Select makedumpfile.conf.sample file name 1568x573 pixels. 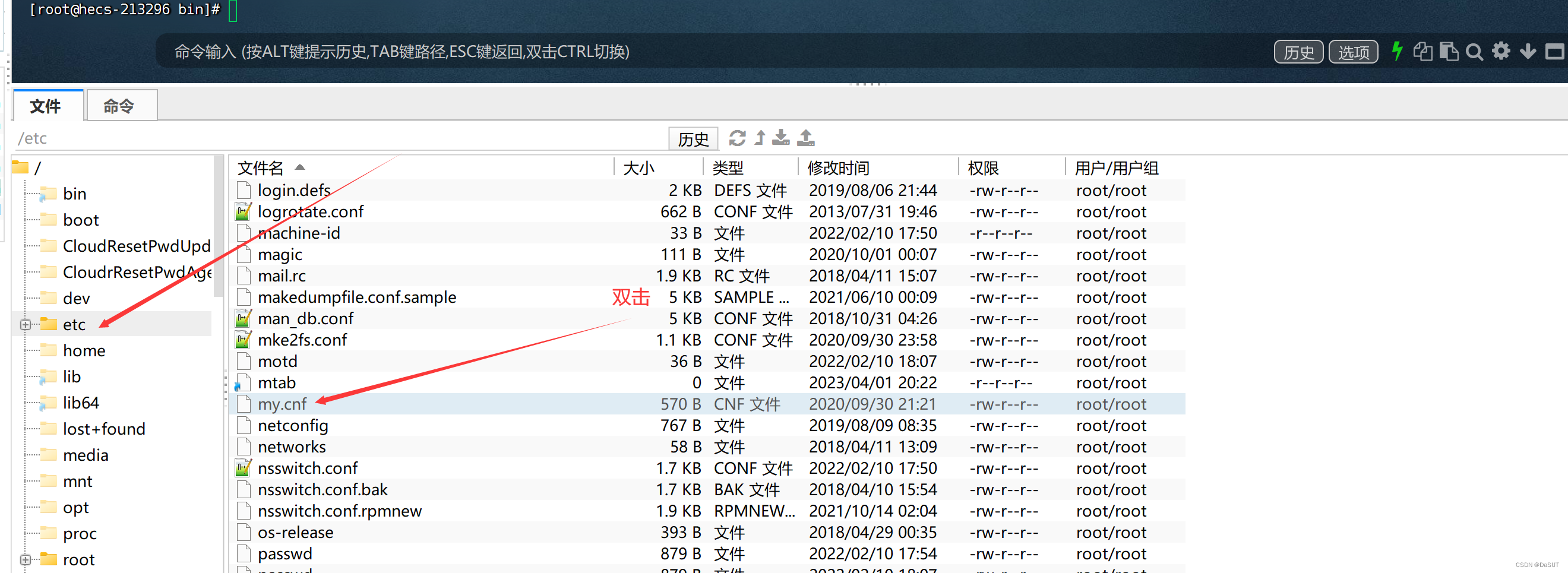point(357,297)
